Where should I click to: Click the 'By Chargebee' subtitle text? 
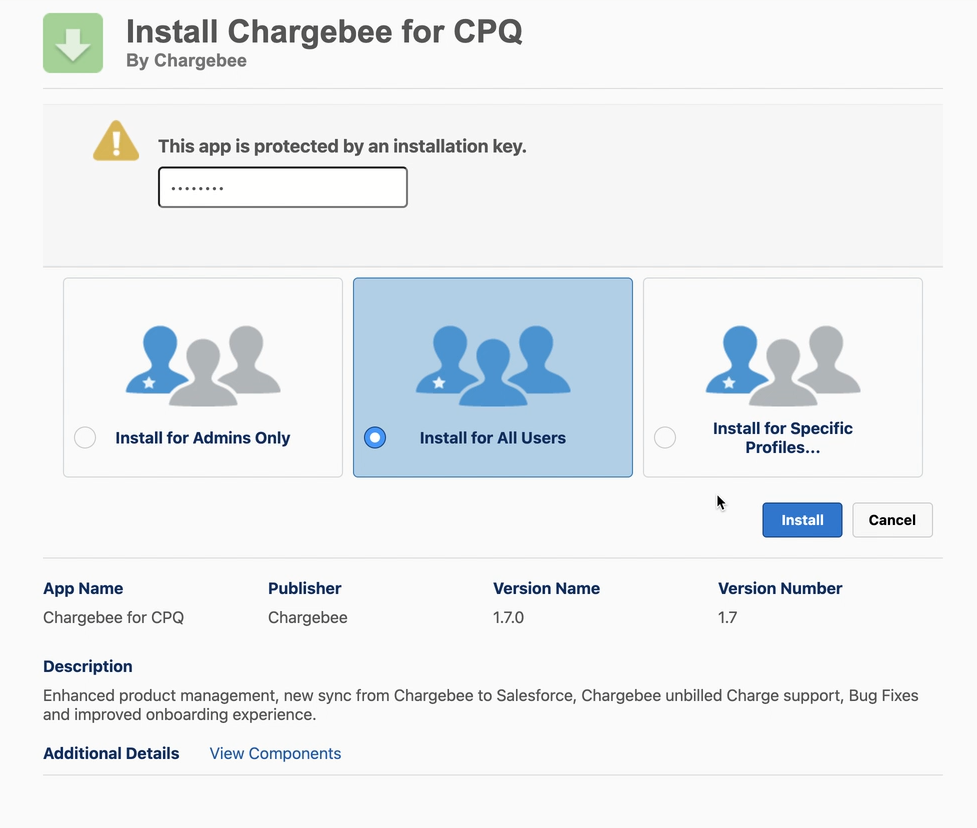pyautogui.click(x=186, y=61)
